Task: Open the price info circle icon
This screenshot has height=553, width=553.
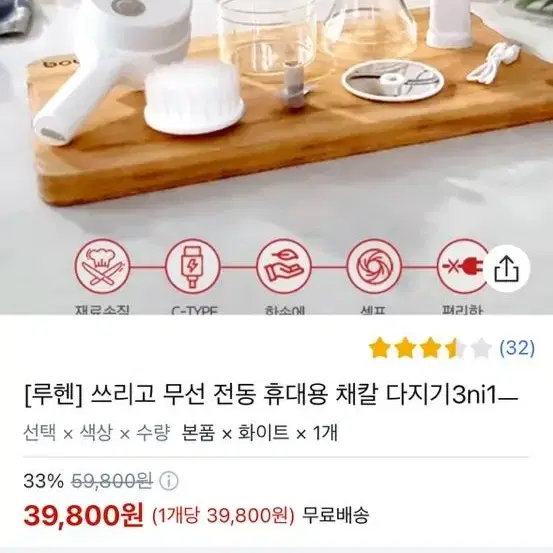Action: click(x=169, y=481)
